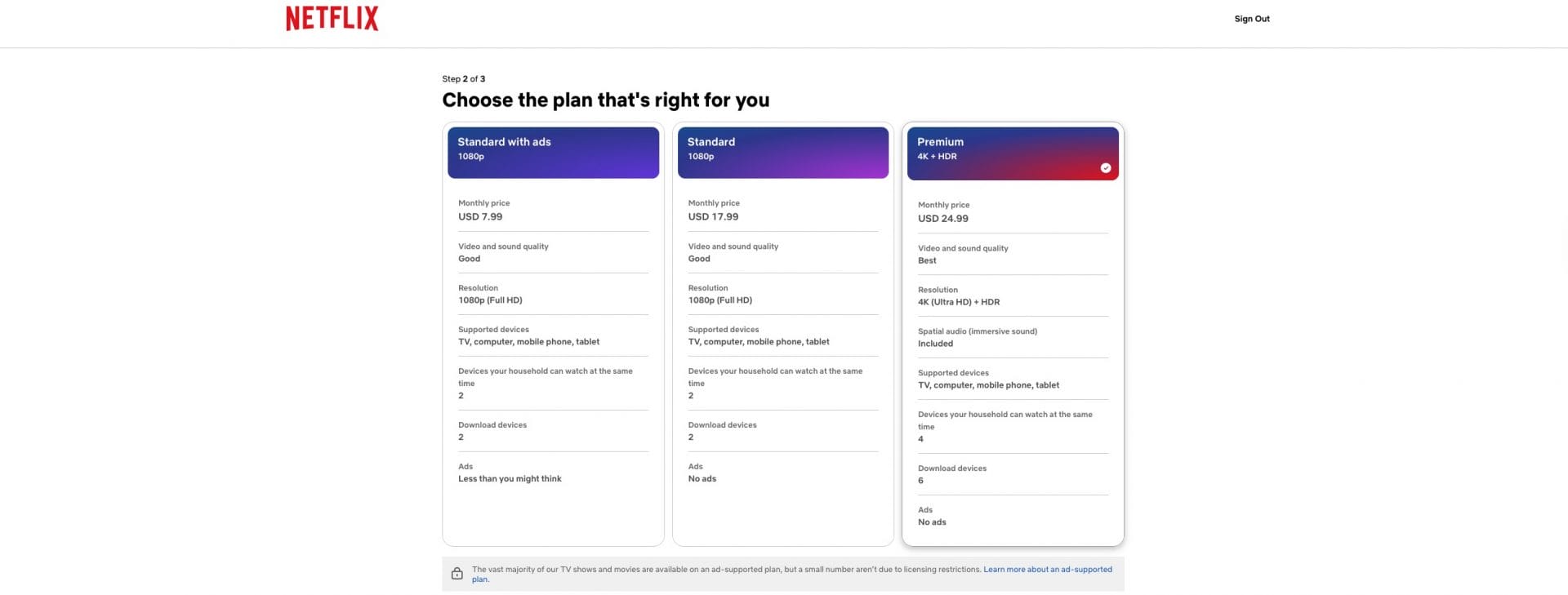
Task: Click the 'Choose the plan' page heading
Action: [605, 100]
